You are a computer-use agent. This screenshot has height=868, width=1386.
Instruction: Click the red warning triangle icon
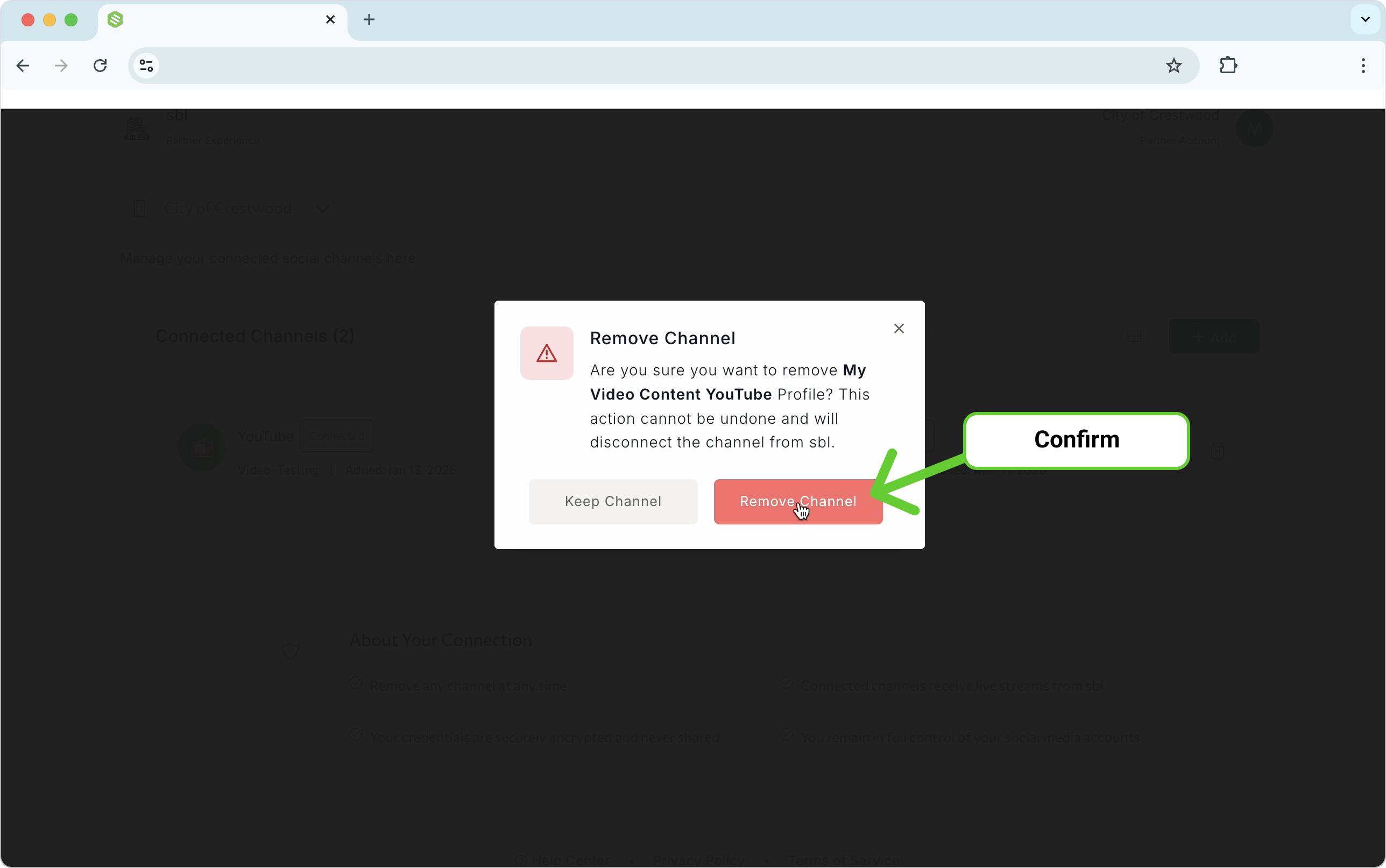pyautogui.click(x=546, y=353)
